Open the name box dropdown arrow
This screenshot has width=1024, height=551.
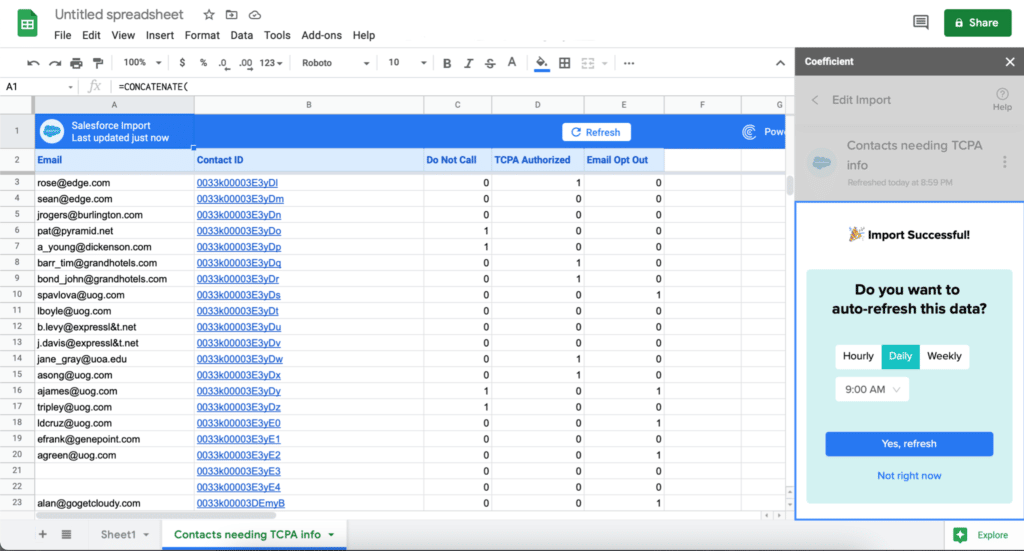(x=70, y=87)
